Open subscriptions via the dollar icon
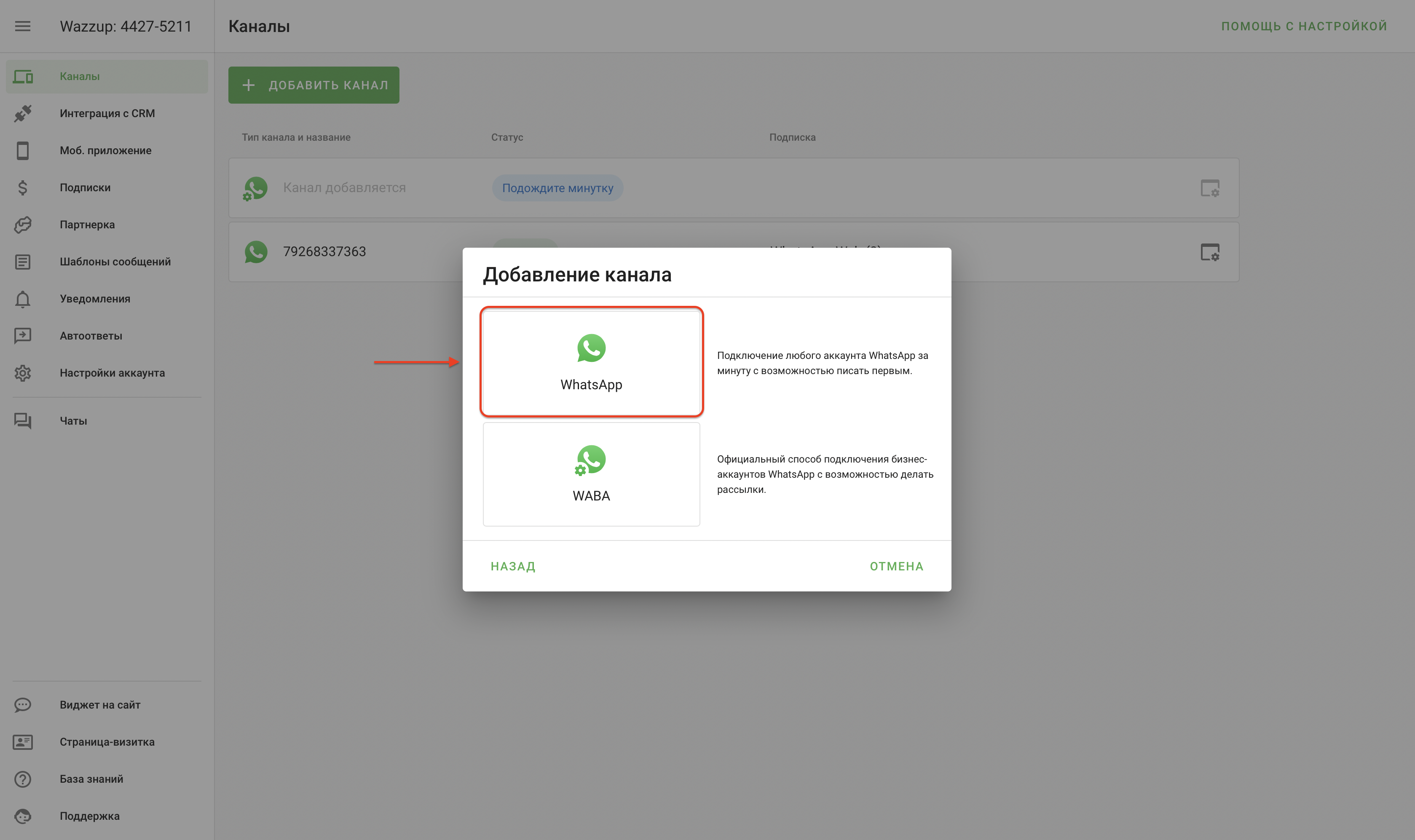Viewport: 1415px width, 840px height. [x=23, y=187]
